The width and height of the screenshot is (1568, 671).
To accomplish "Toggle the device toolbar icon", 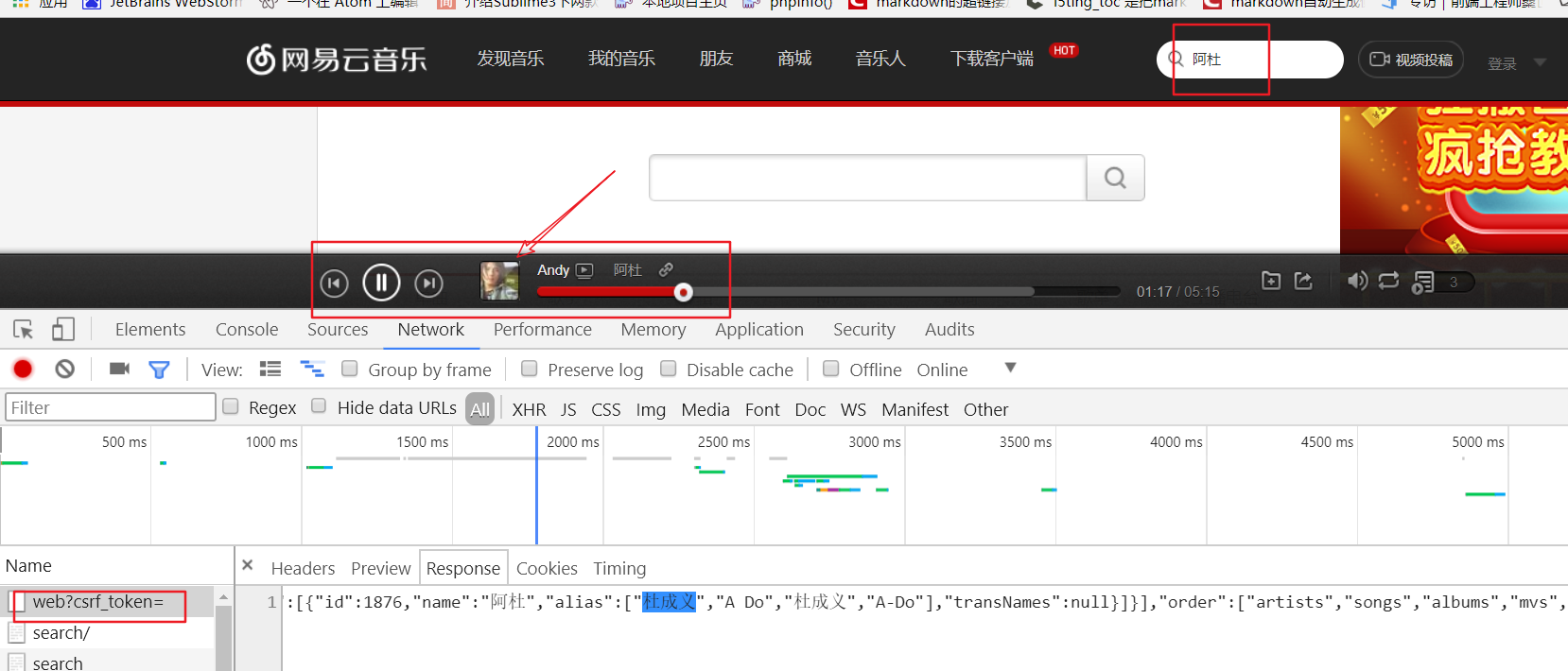I will click(63, 330).
